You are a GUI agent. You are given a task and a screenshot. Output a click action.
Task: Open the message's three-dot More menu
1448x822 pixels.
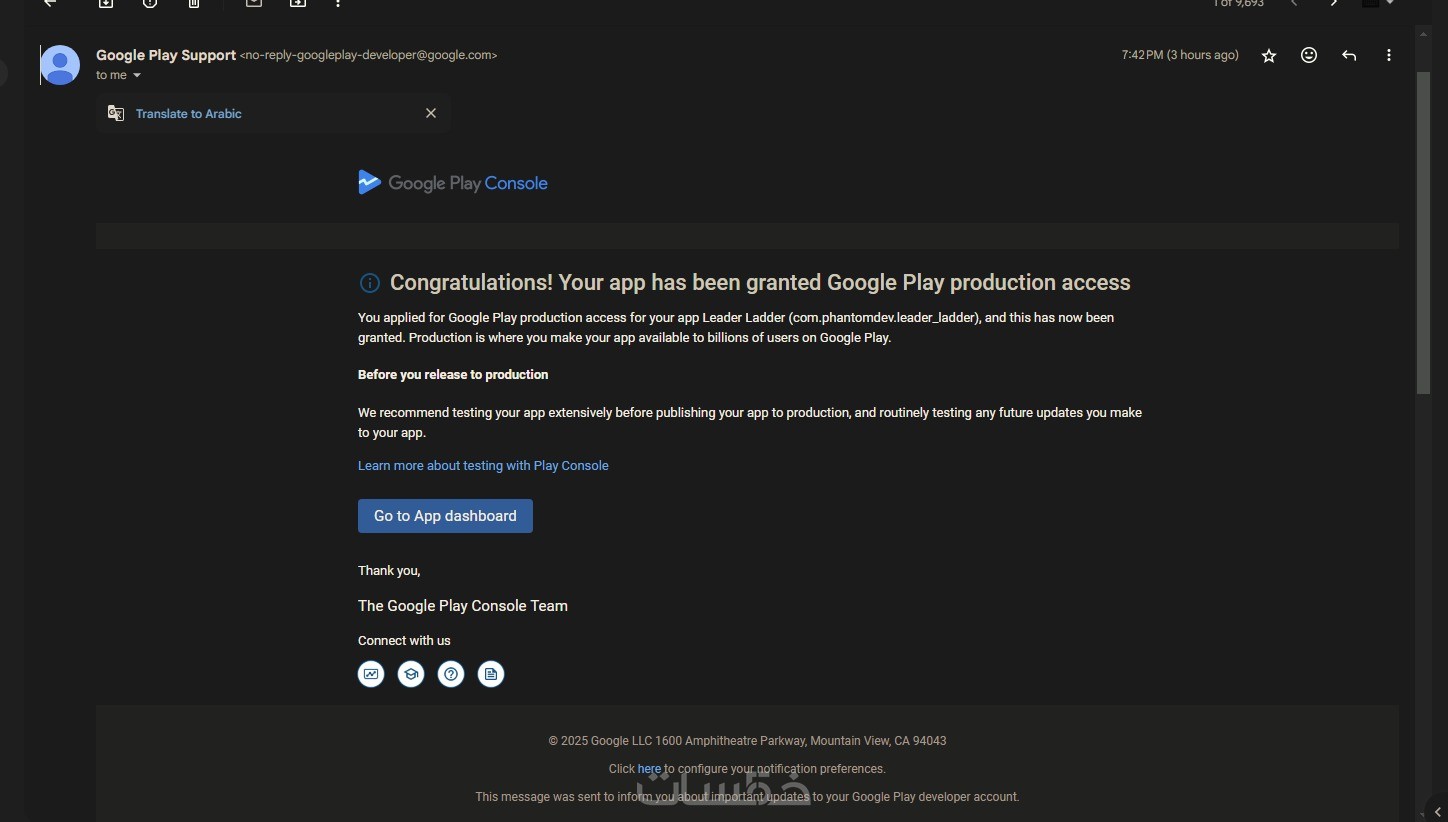1389,56
